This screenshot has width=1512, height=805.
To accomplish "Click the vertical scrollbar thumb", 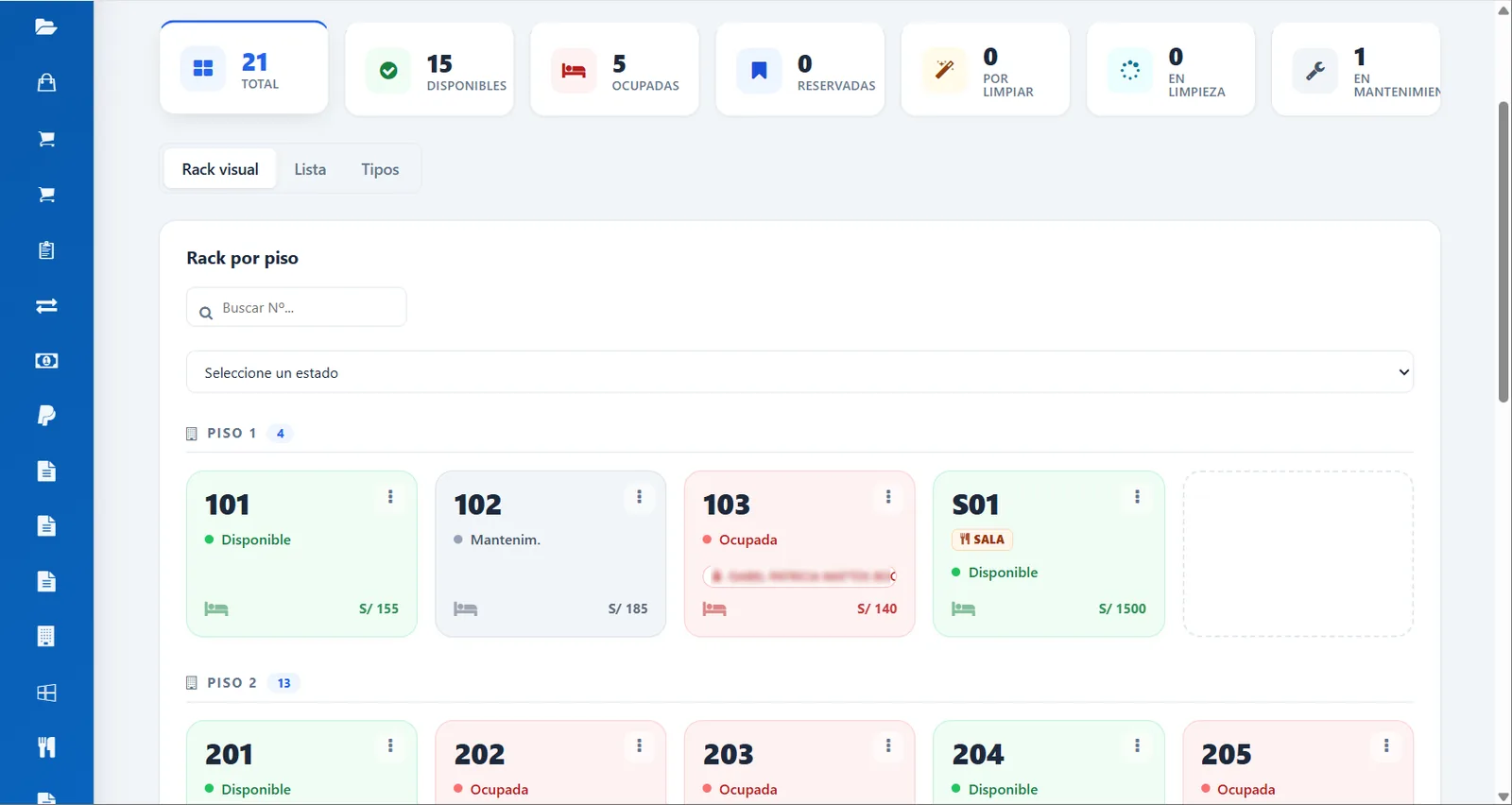I will pyautogui.click(x=1503, y=251).
